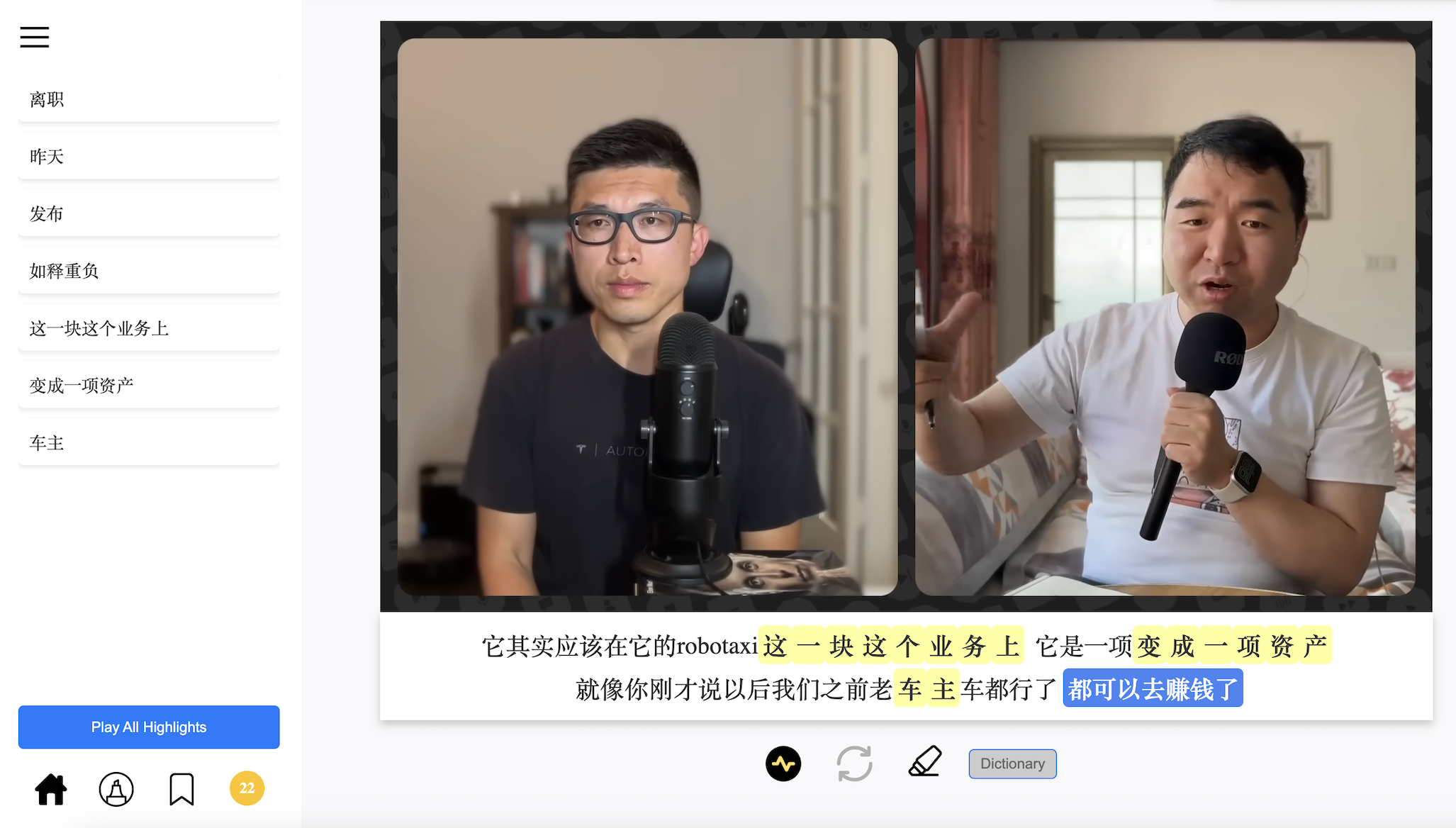
Task: Click the waveform/highlights playback icon
Action: [x=784, y=763]
